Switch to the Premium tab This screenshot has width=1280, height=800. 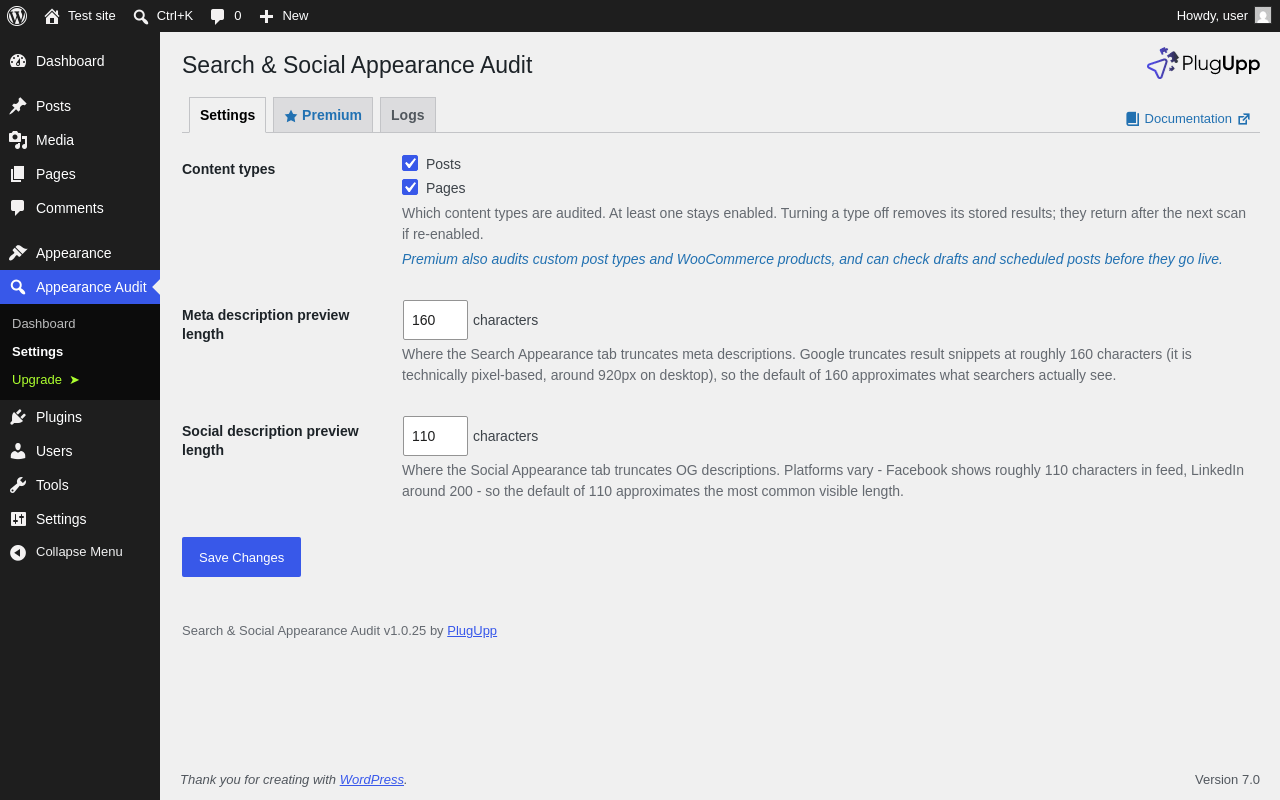(323, 115)
